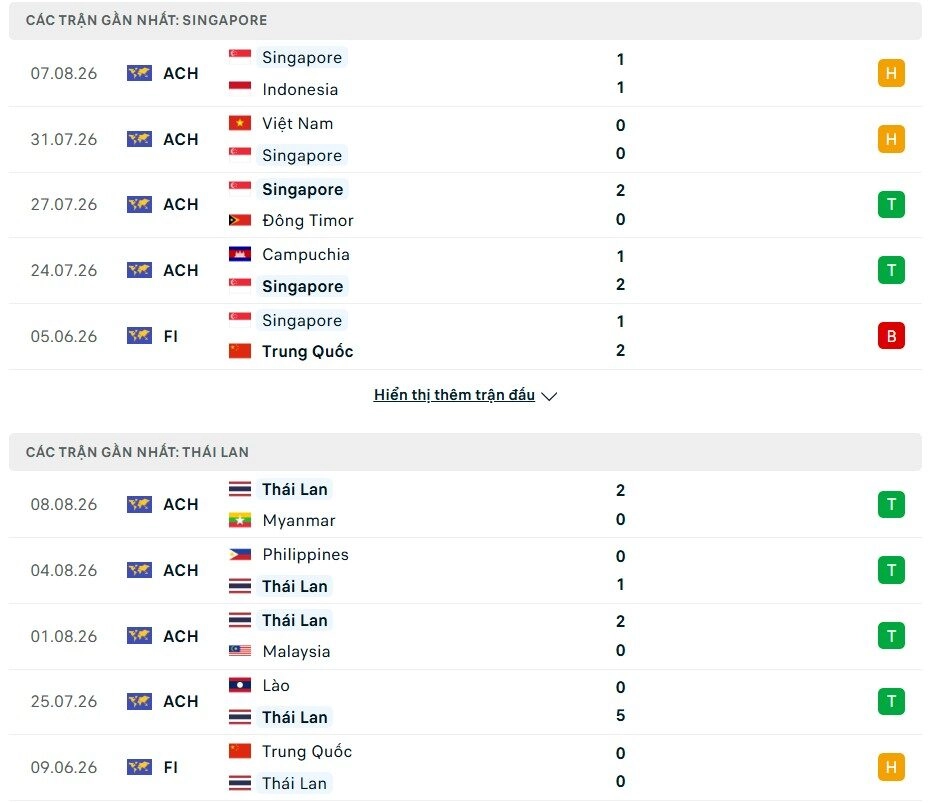Click the green T badge for Singapore vs Đông Timor
The image size is (938, 803).
pos(891,205)
